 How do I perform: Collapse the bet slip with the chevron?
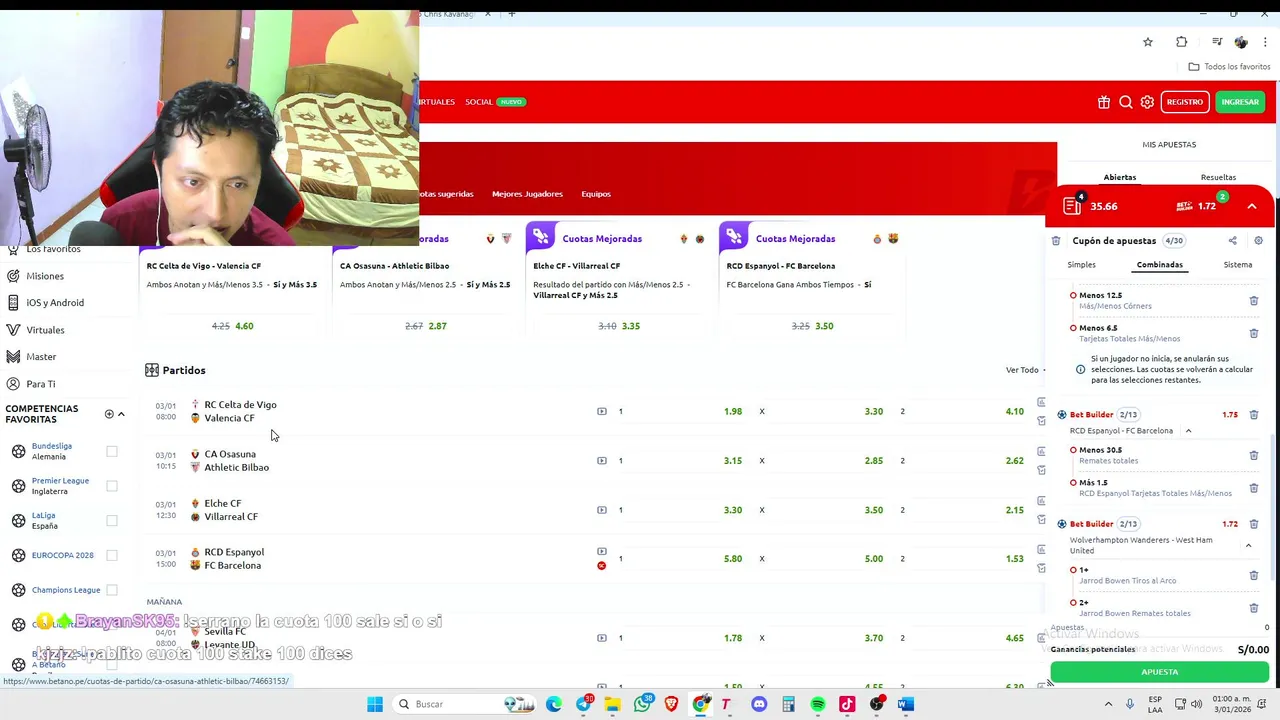1252,206
